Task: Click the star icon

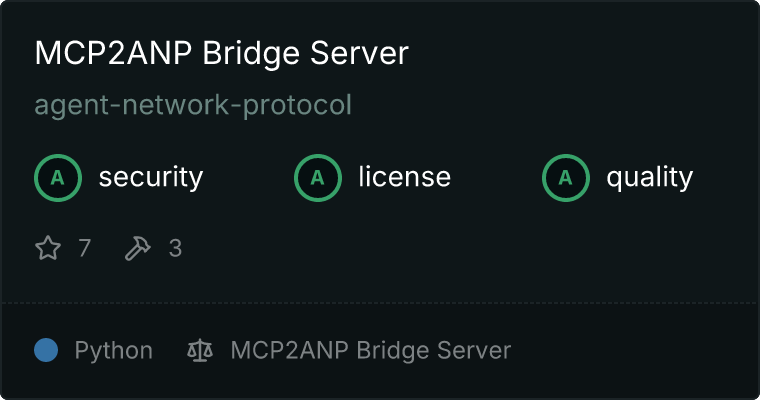Action: 48,248
